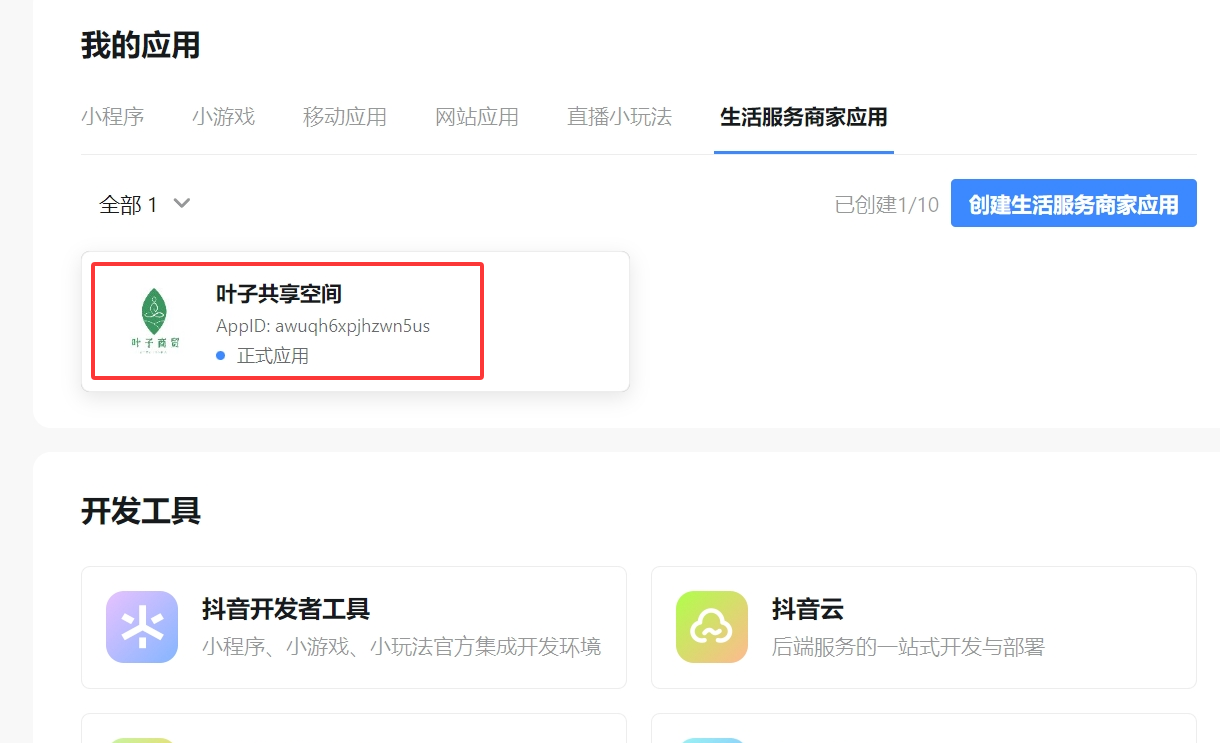
Task: Switch to the 小游戏 tab
Action: coord(224,117)
